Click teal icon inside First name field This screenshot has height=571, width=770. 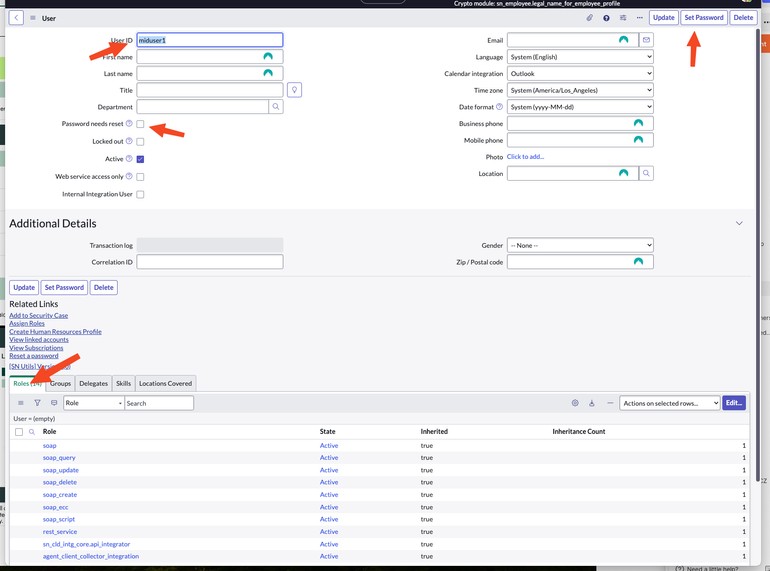click(x=268, y=56)
